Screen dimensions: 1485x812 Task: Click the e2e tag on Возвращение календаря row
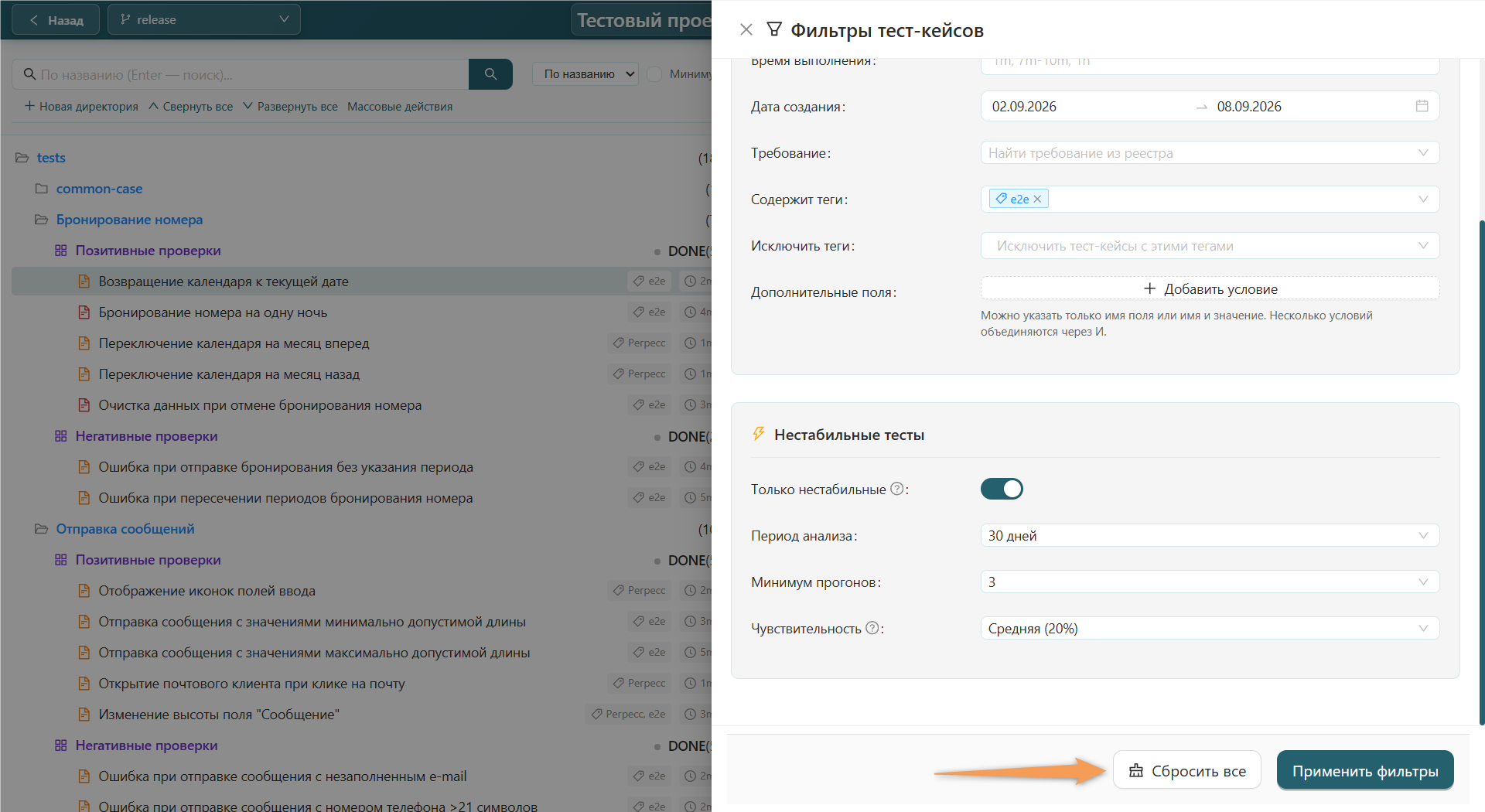[x=650, y=281]
